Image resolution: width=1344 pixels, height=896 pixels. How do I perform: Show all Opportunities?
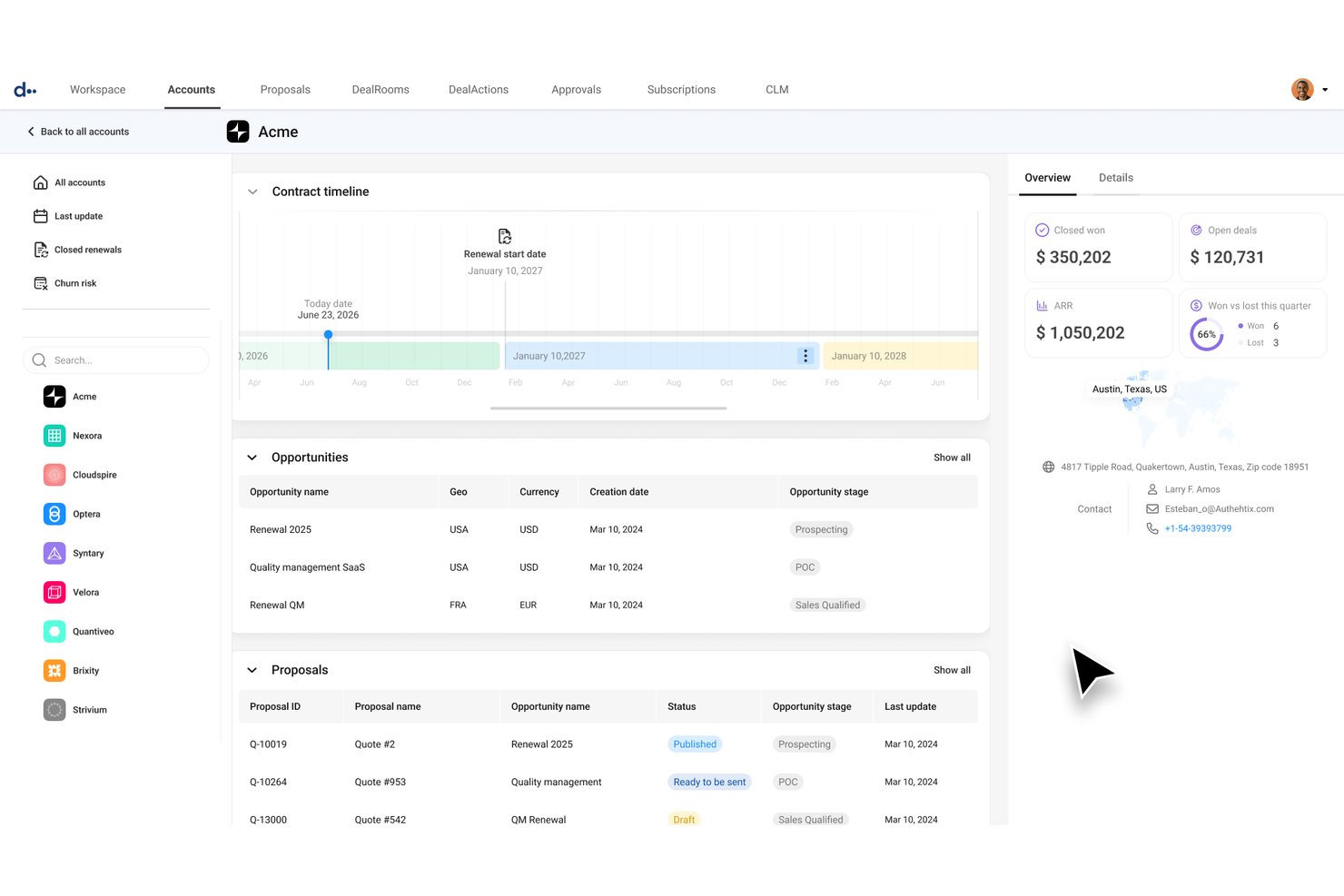point(952,458)
